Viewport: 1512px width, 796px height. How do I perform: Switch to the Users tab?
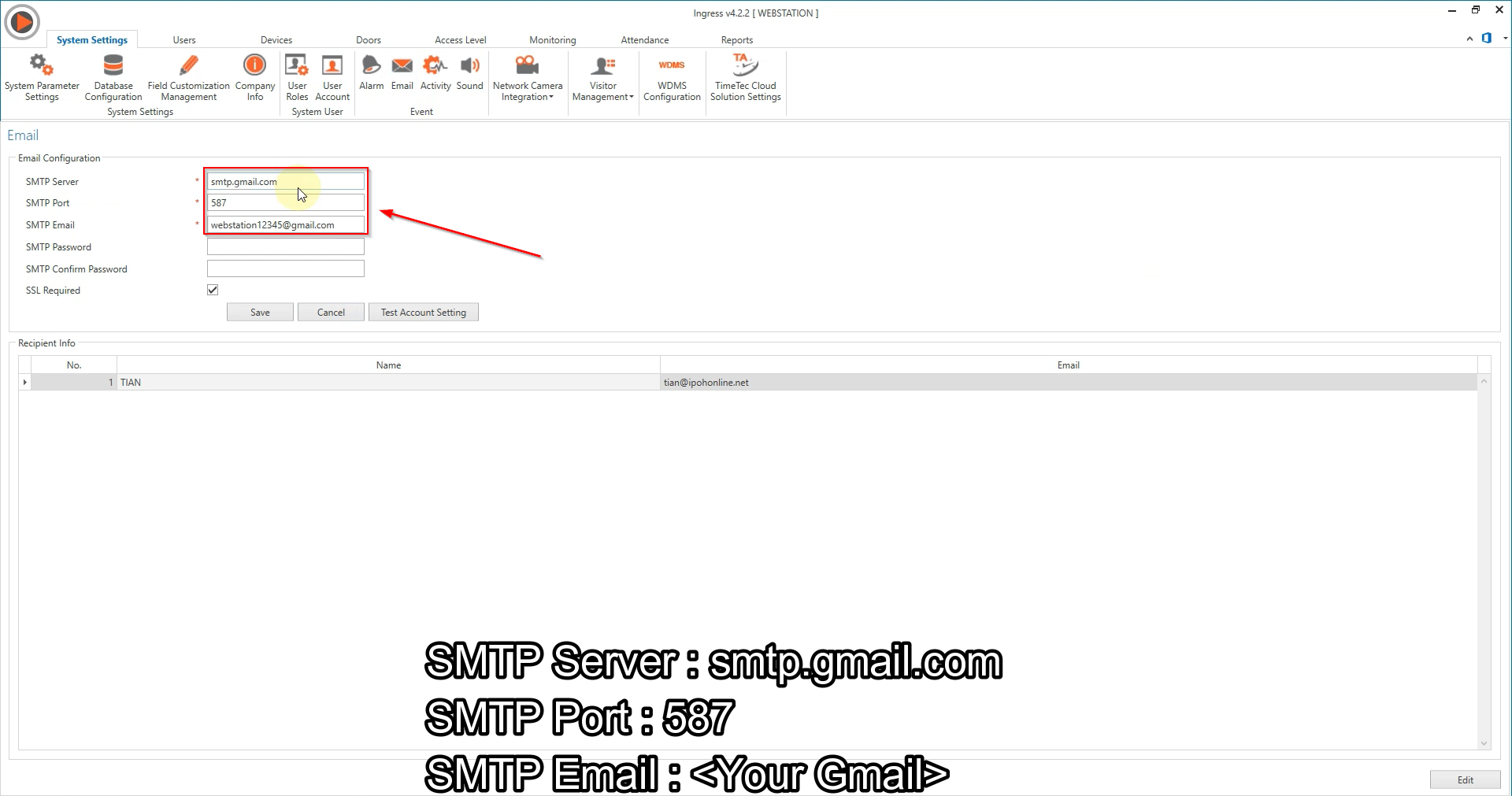(x=184, y=40)
